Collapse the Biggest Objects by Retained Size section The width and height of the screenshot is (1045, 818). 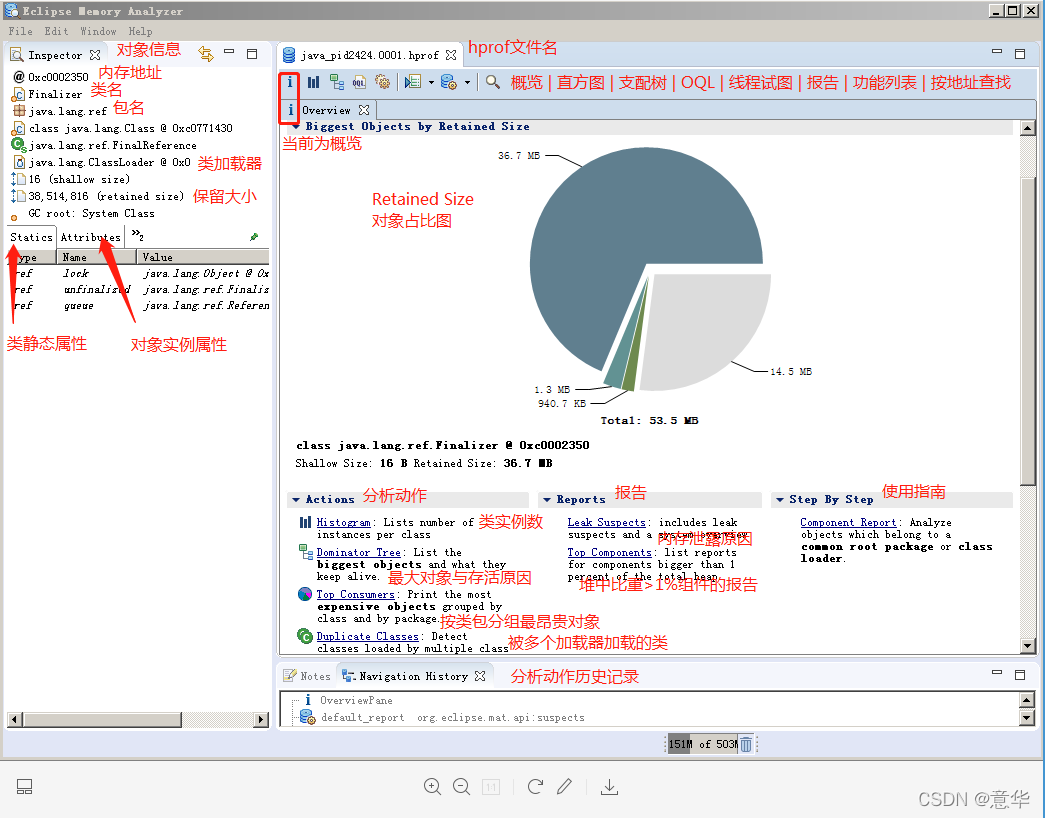coord(295,127)
